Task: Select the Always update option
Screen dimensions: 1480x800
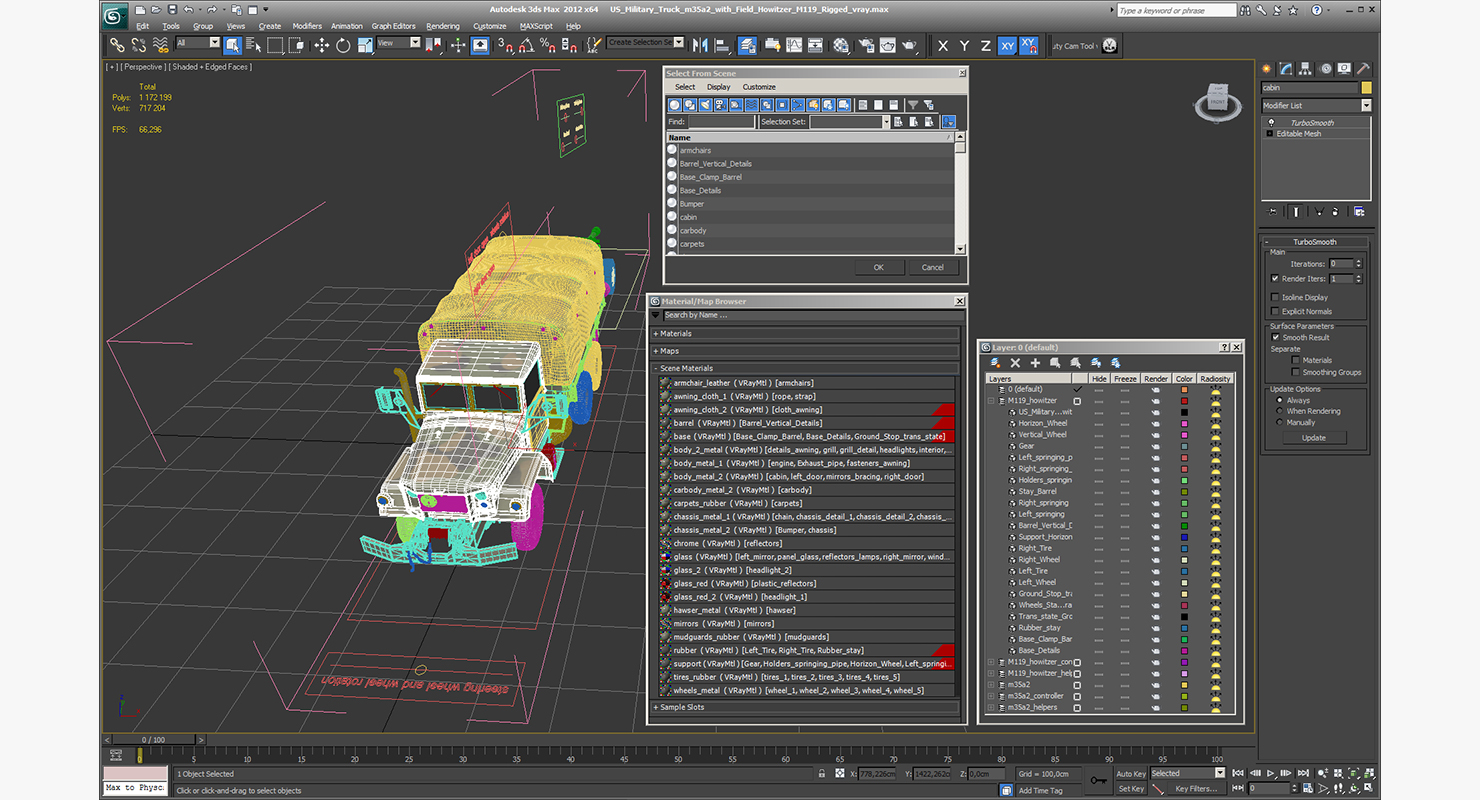Action: (x=1279, y=400)
